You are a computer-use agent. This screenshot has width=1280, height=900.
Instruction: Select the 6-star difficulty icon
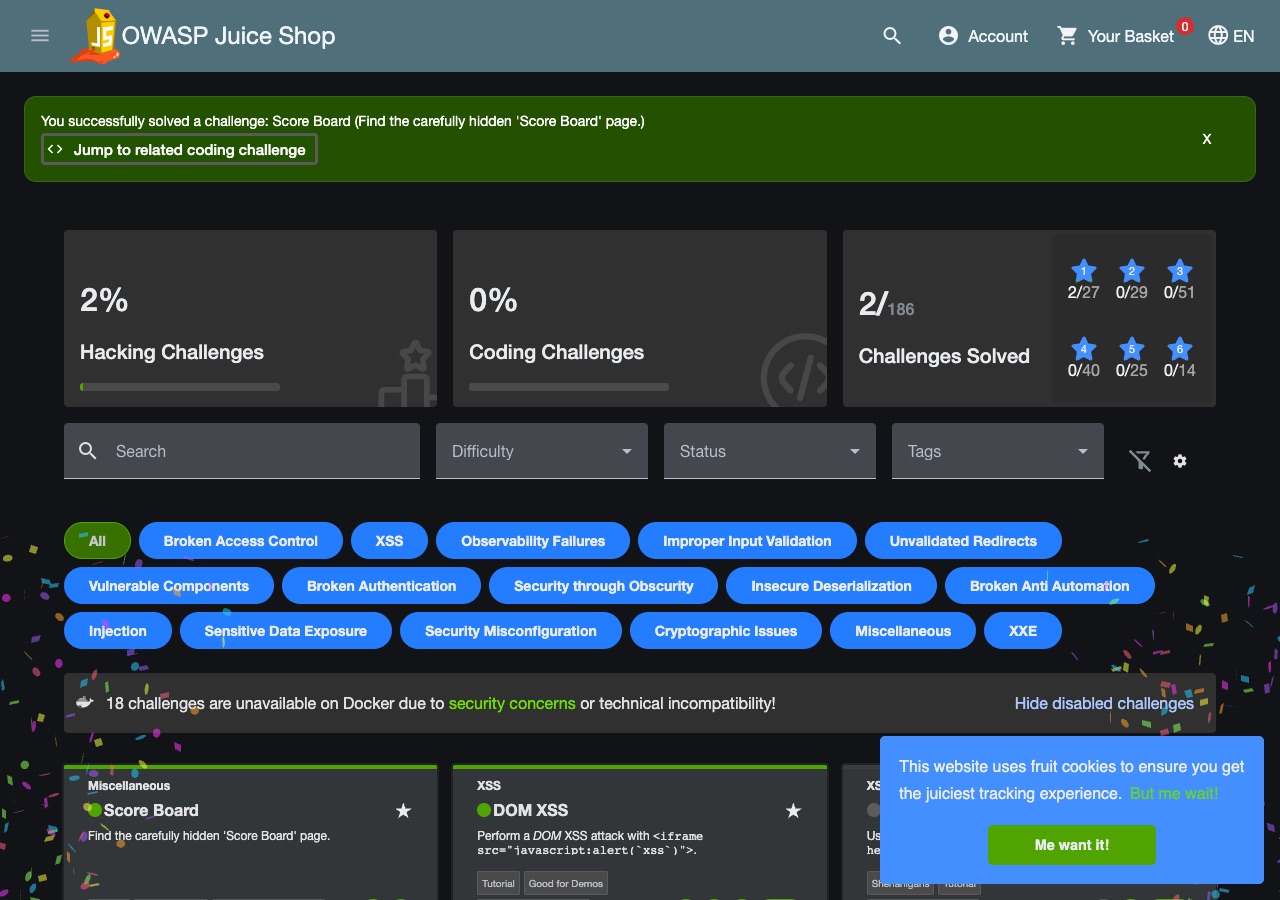(1180, 349)
